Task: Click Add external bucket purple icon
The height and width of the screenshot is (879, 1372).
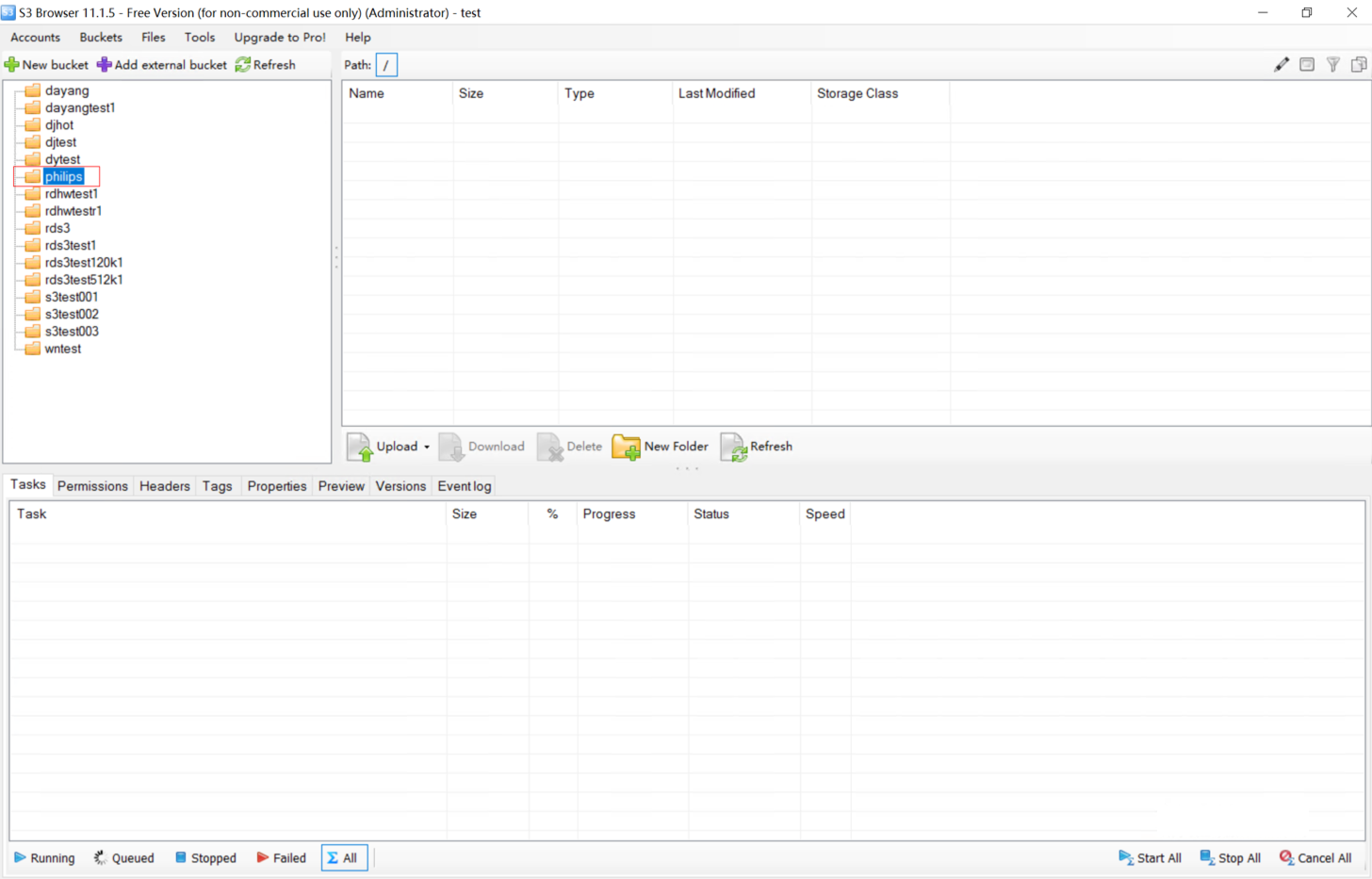Action: pyautogui.click(x=104, y=65)
